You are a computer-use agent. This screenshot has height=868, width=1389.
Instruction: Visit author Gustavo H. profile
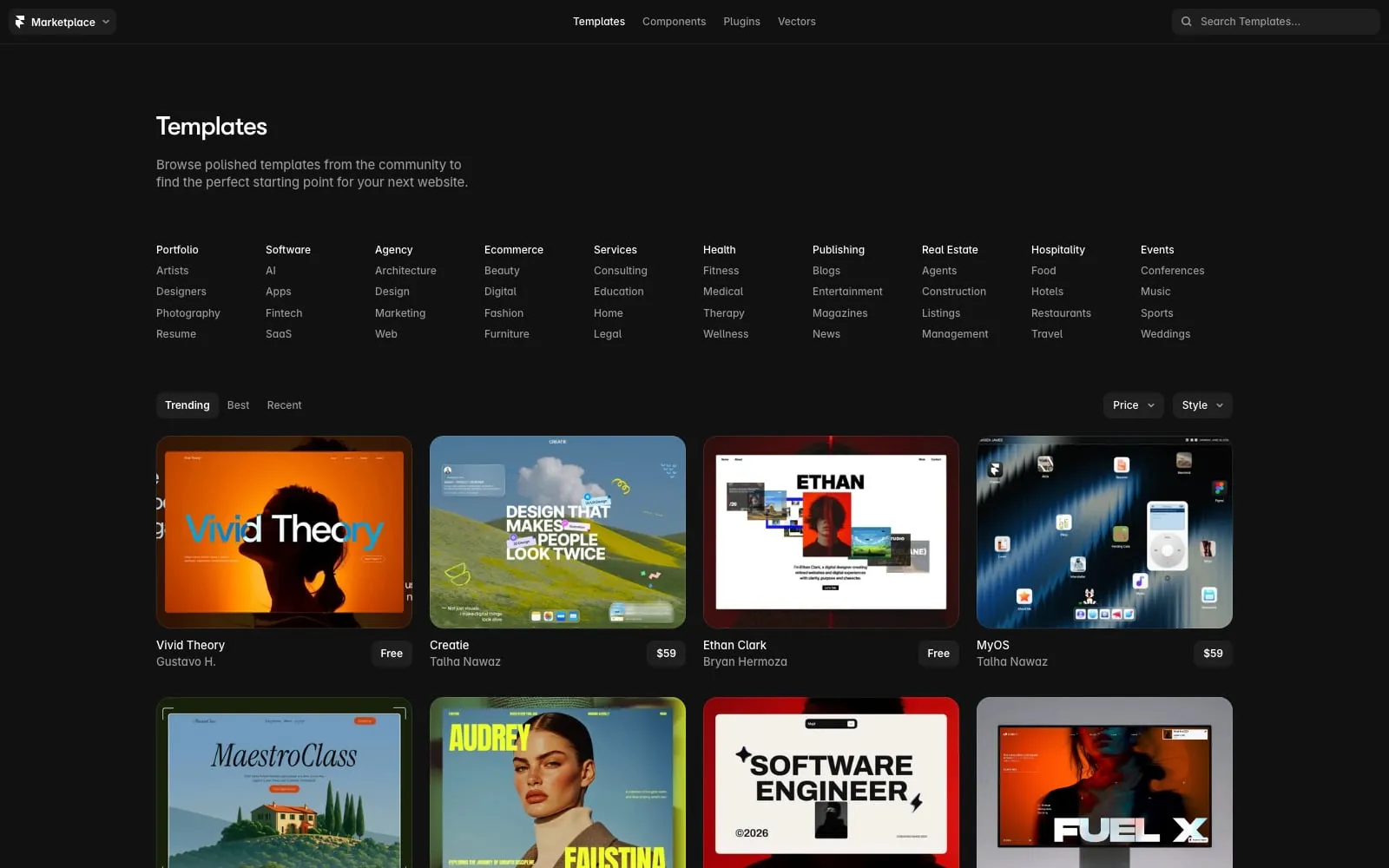coord(186,661)
